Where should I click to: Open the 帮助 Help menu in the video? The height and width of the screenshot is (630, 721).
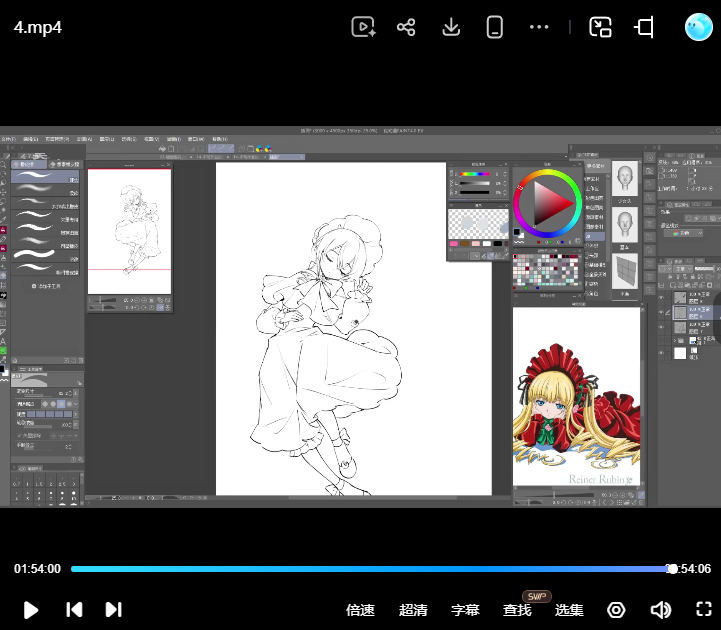point(219,139)
